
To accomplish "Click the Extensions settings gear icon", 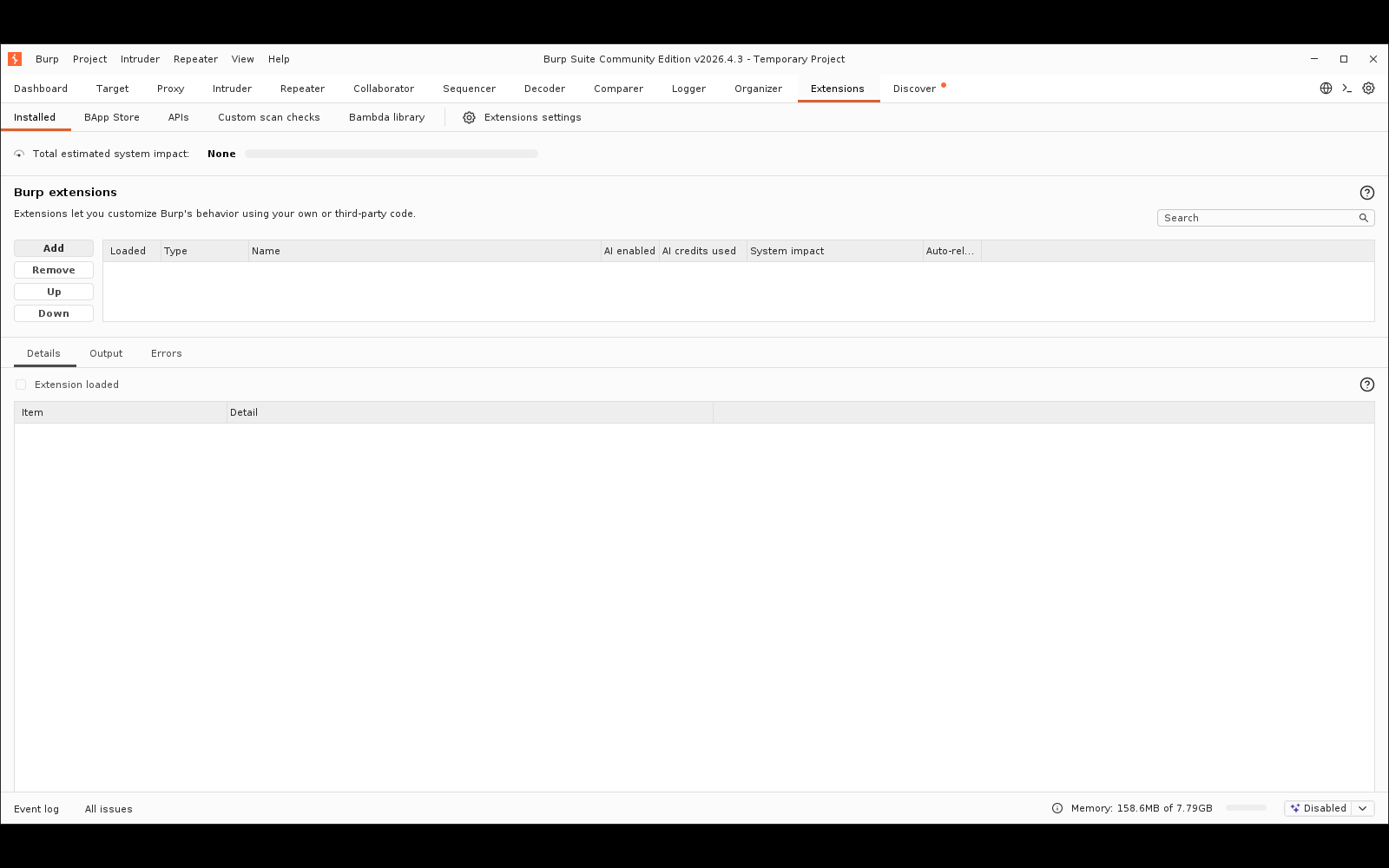I will [x=469, y=117].
